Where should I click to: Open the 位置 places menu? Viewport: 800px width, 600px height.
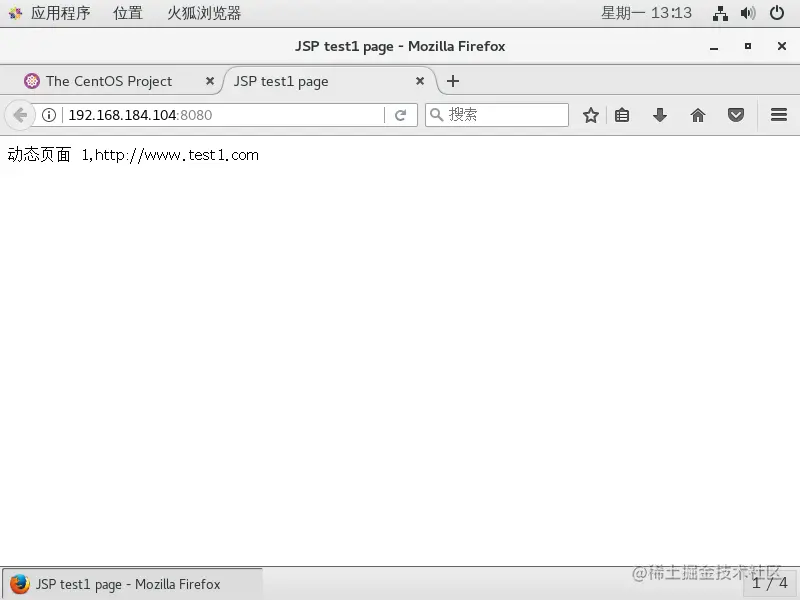pyautogui.click(x=128, y=13)
